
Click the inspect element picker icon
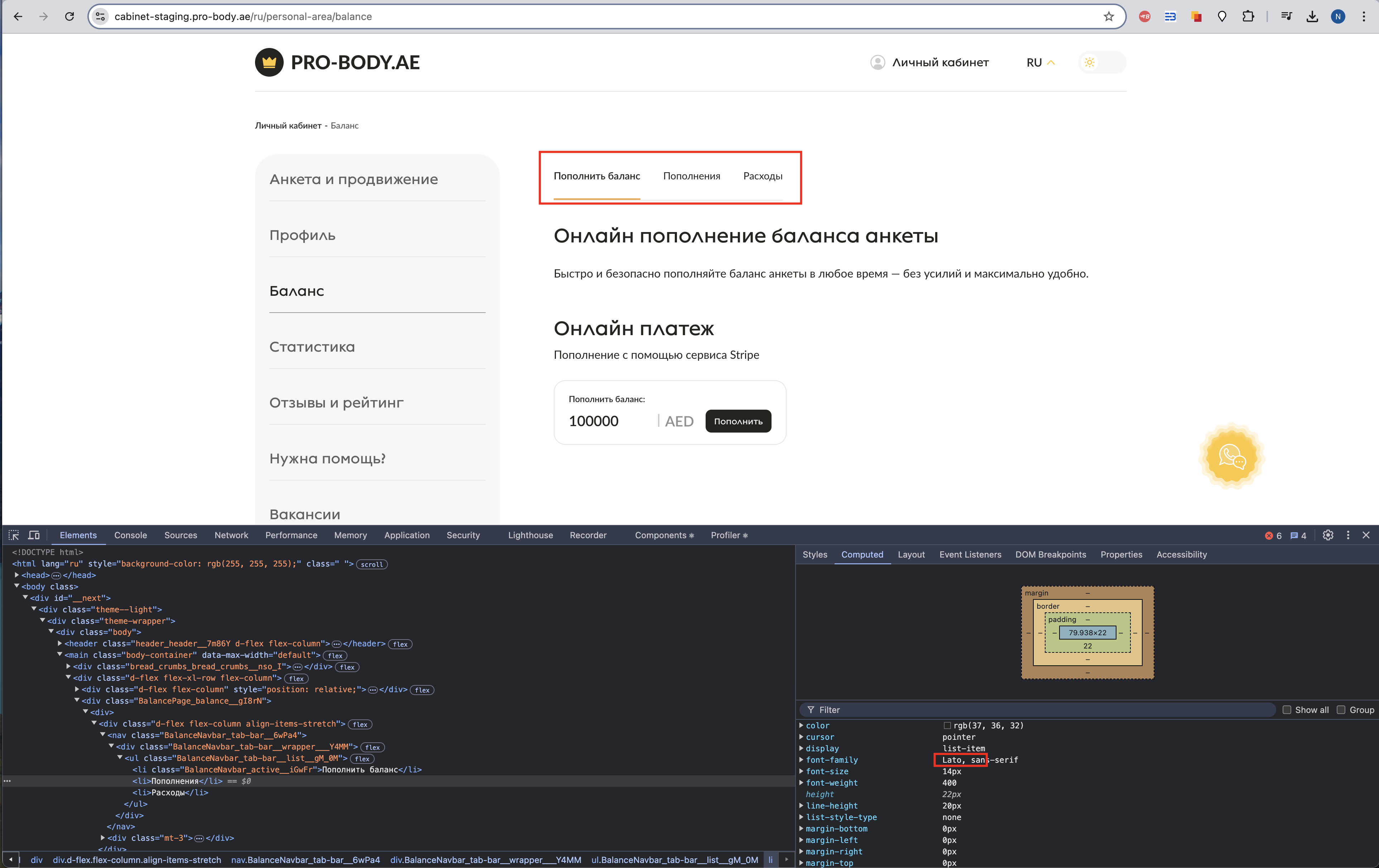coord(14,535)
